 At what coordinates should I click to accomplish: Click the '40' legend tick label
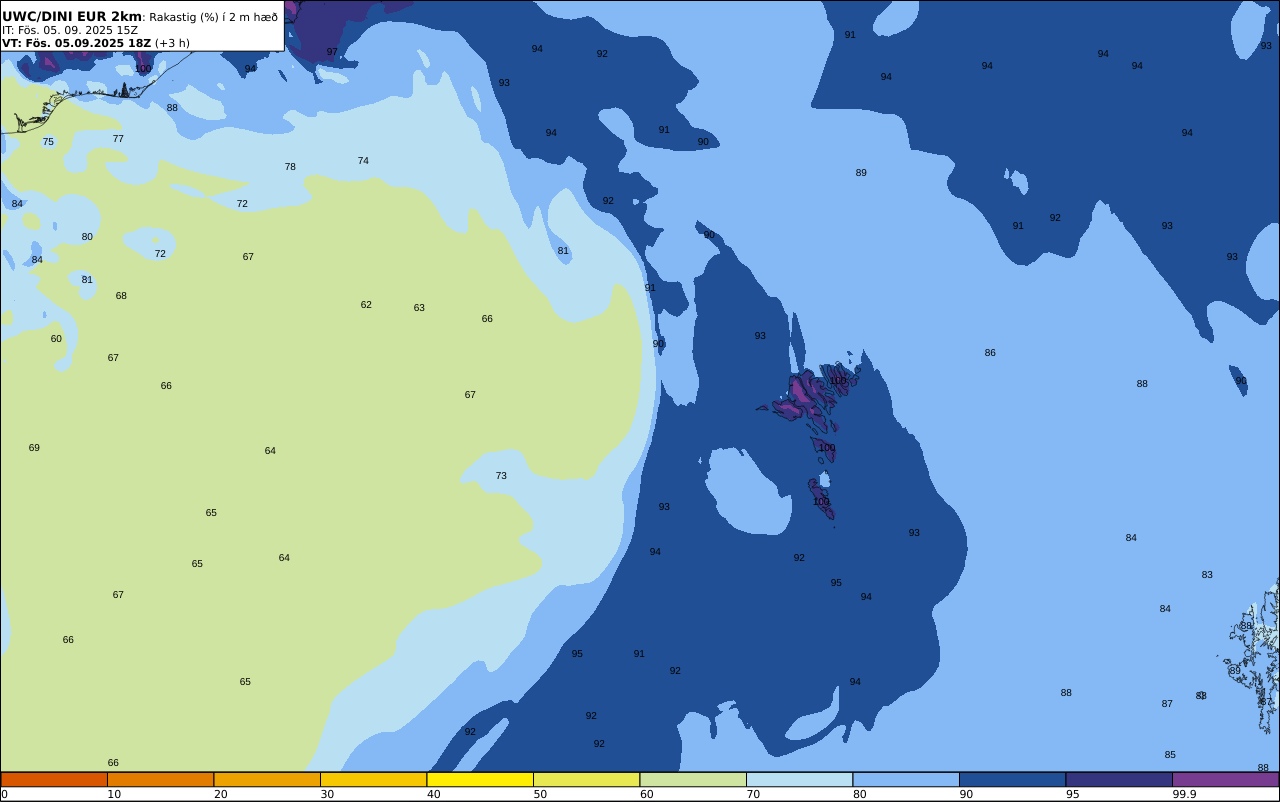click(x=433, y=794)
